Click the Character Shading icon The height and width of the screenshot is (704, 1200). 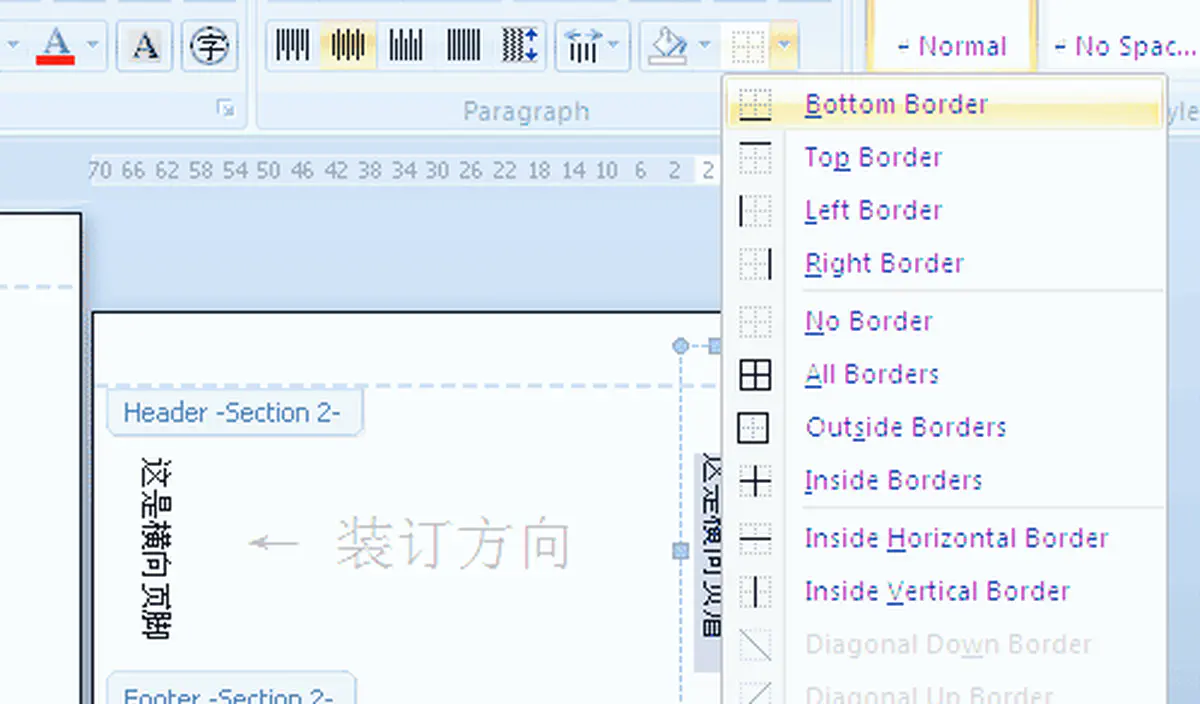pos(144,46)
